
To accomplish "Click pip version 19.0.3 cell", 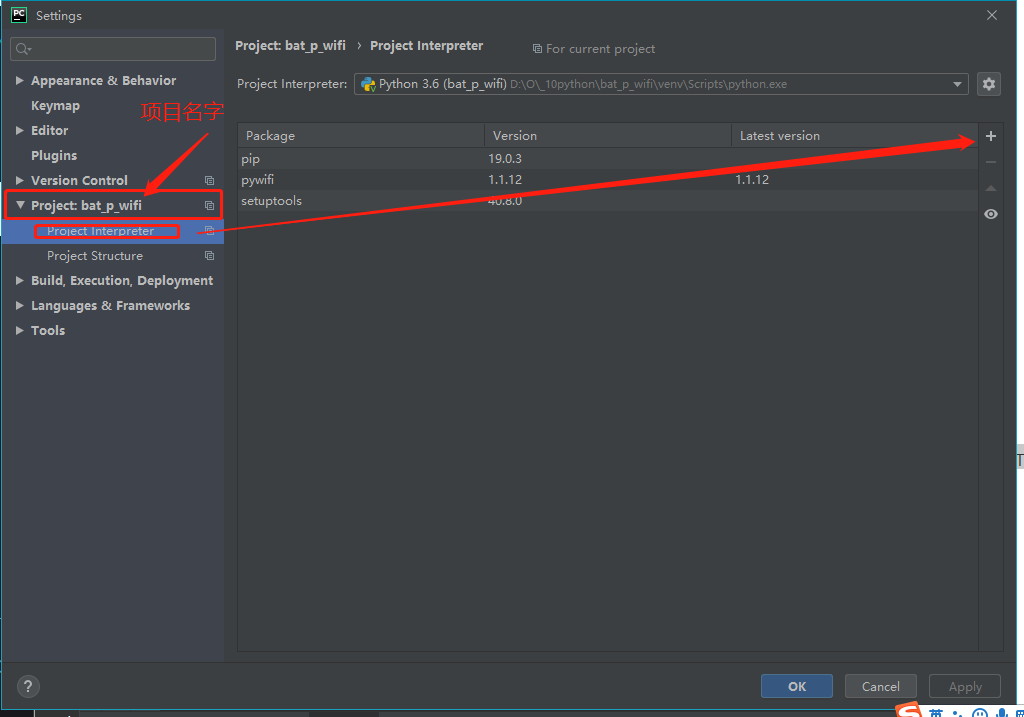I will click(505, 159).
